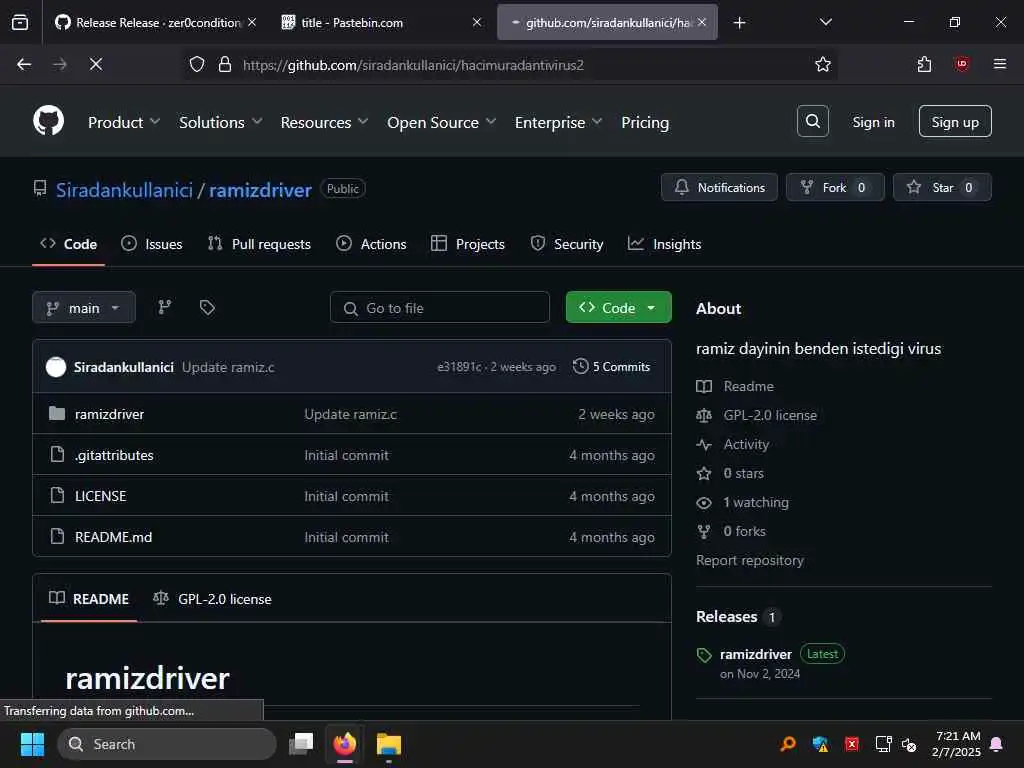This screenshot has width=1024, height=768.
Task: Open the green Code dropdown
Action: point(618,308)
